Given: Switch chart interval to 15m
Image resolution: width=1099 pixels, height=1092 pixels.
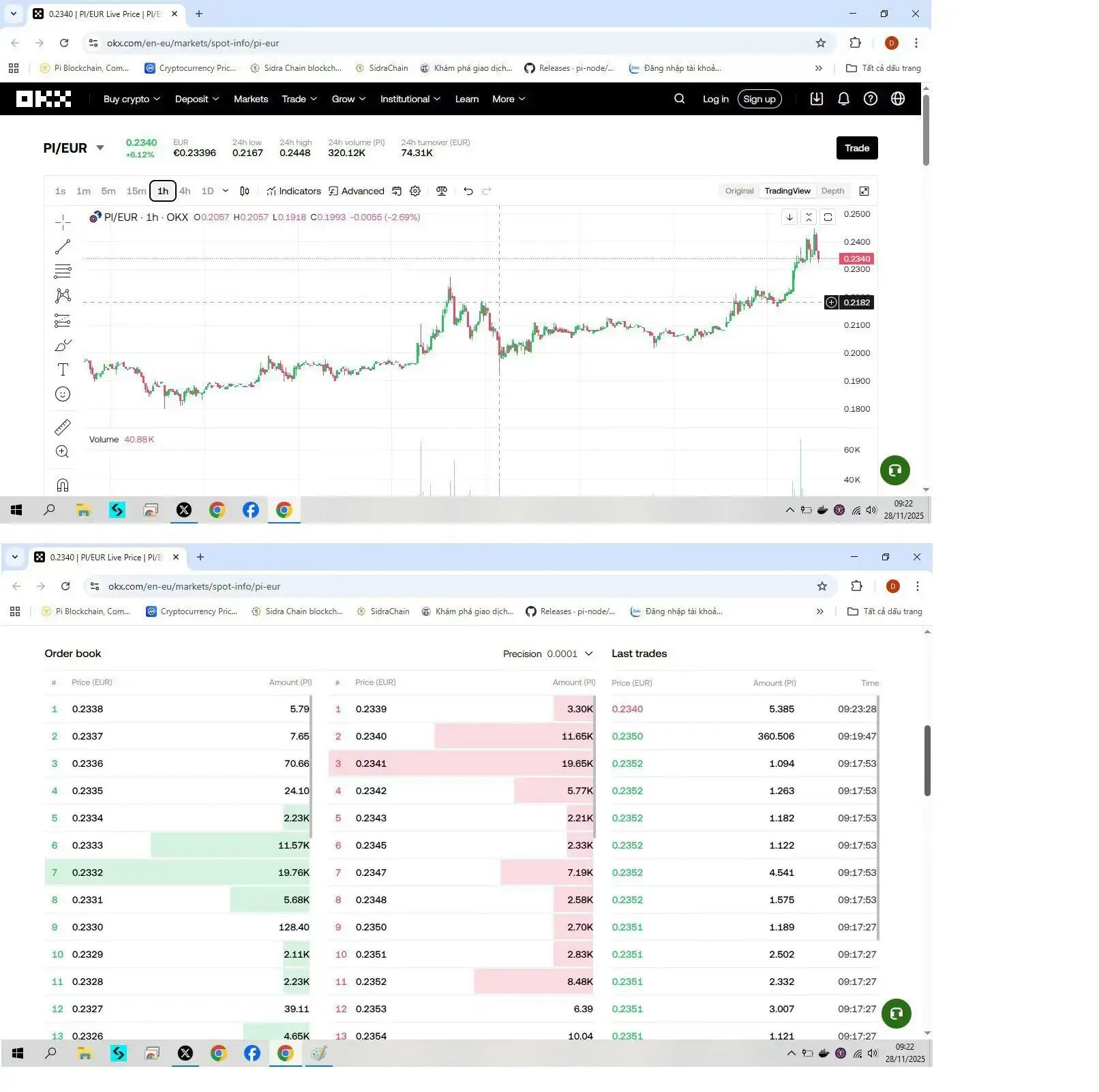Looking at the screenshot, I should pos(136,192).
